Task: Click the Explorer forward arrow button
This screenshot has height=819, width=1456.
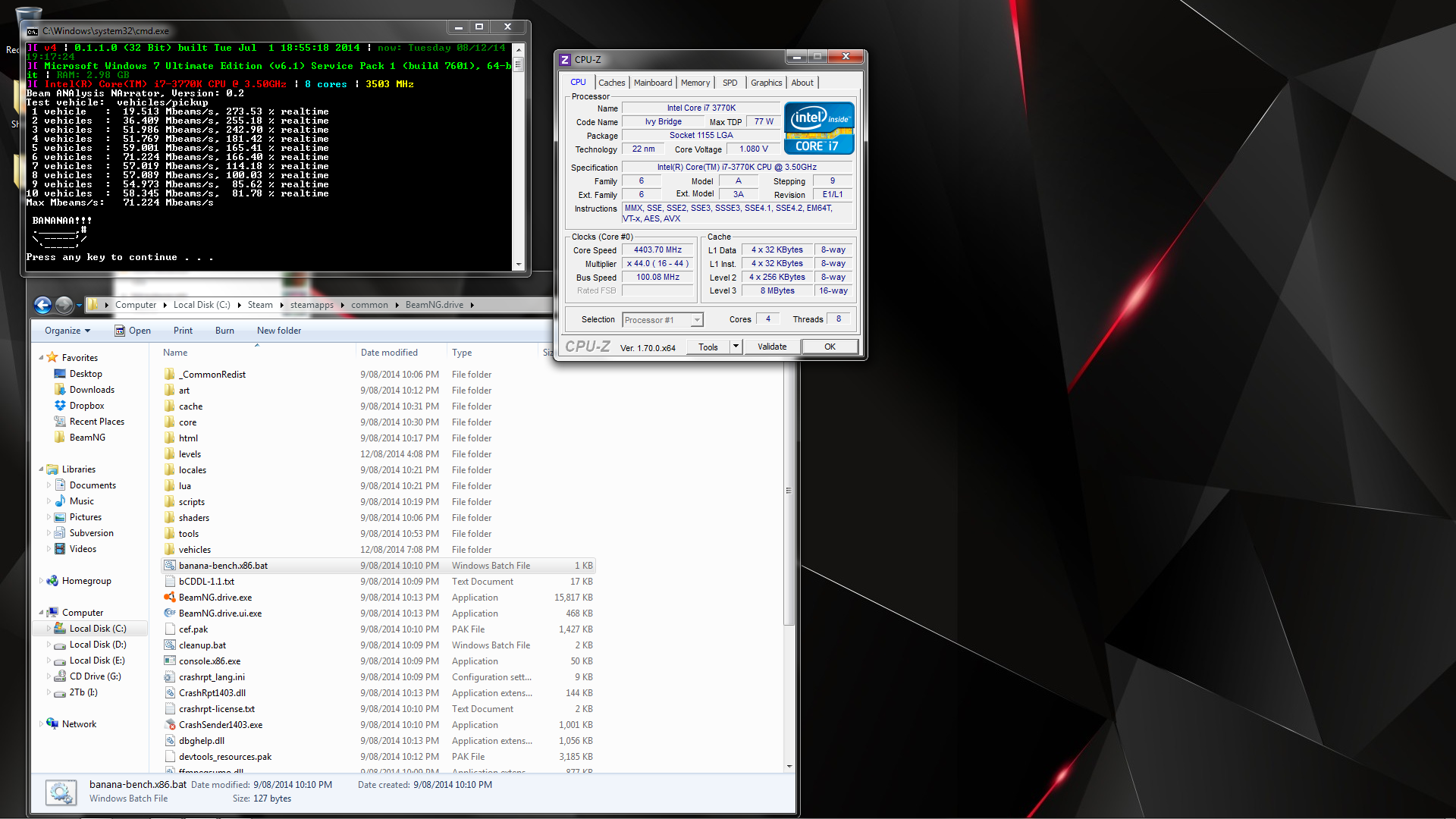Action: tap(64, 305)
